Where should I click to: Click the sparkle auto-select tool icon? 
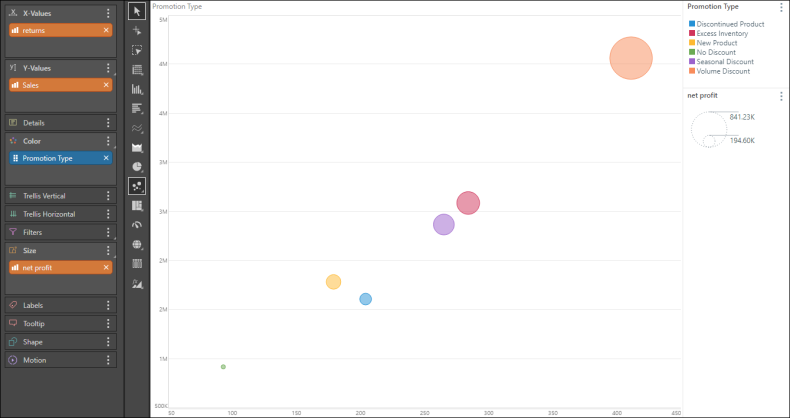coord(137,31)
